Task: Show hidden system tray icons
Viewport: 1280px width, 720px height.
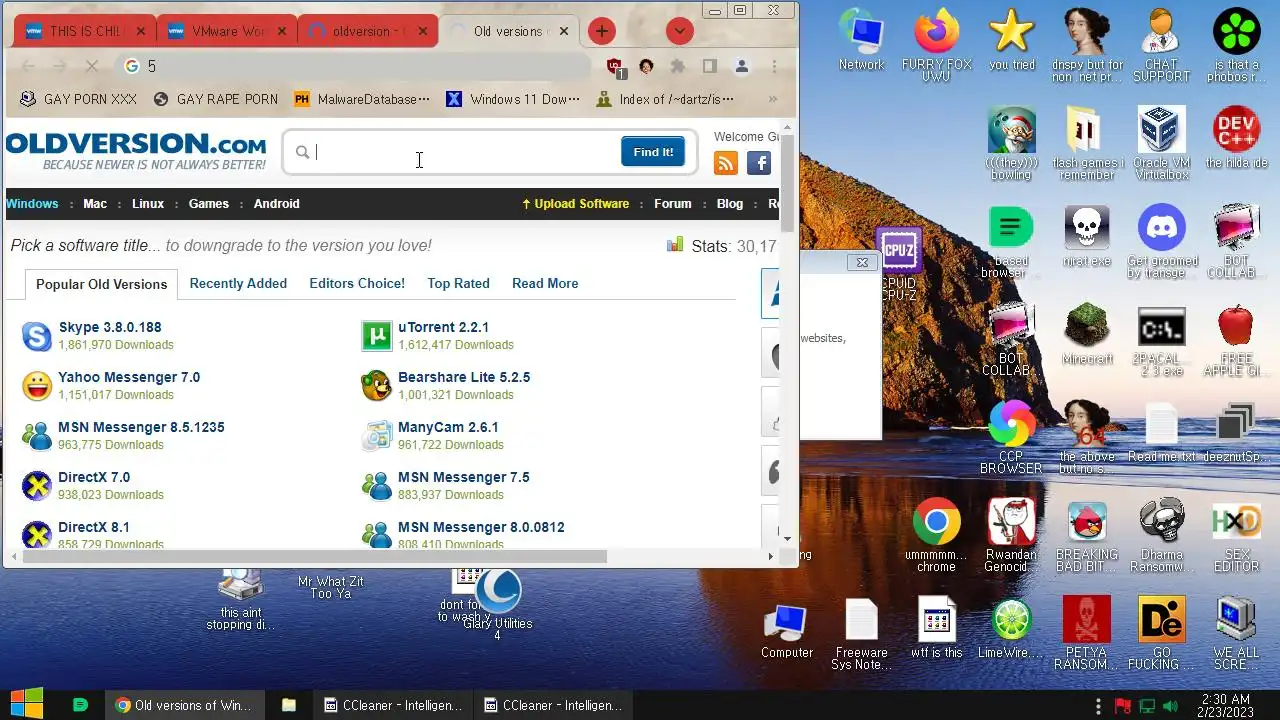Action: [1098, 705]
